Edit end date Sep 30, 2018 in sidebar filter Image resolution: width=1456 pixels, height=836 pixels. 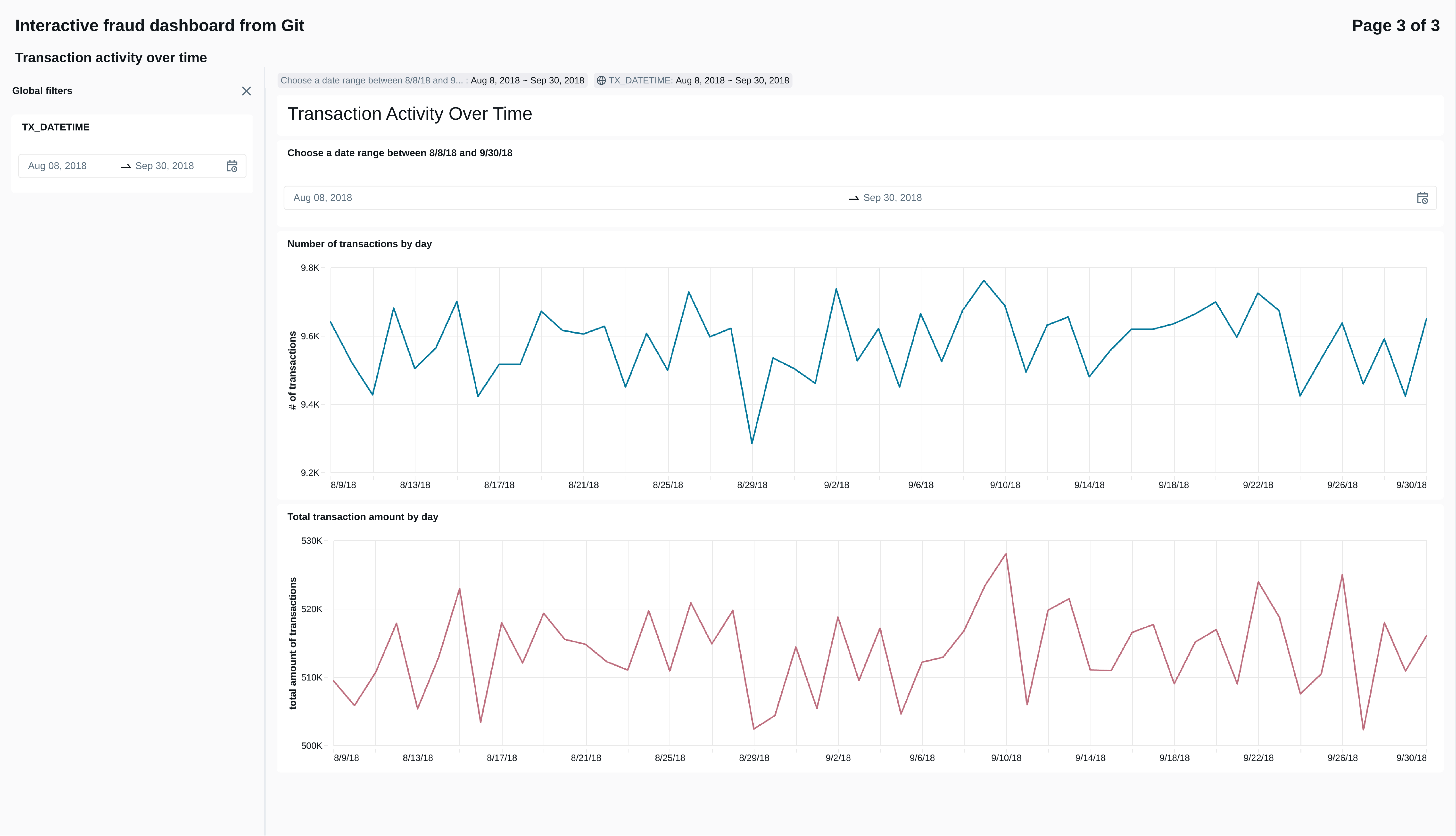click(x=164, y=166)
